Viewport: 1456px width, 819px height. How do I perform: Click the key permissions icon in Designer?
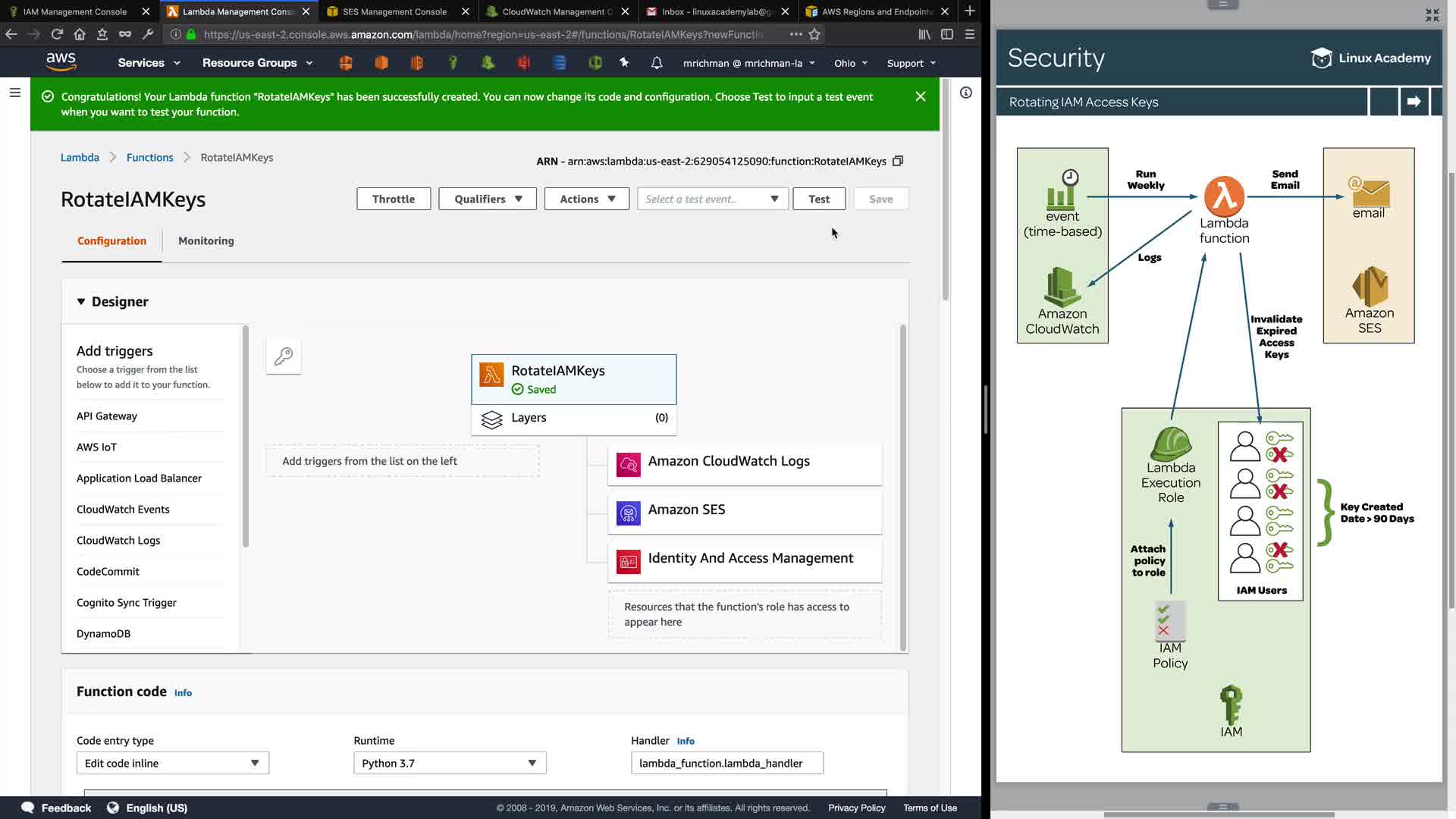pyautogui.click(x=284, y=356)
